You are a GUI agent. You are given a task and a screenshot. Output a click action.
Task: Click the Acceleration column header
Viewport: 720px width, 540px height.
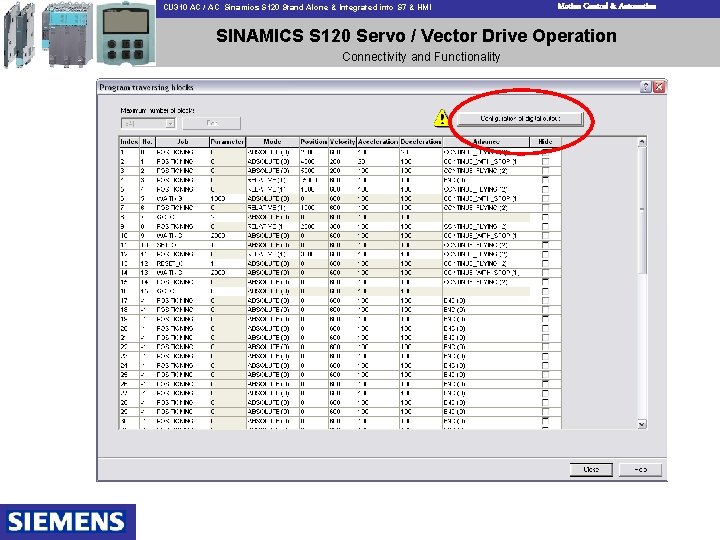click(378, 142)
